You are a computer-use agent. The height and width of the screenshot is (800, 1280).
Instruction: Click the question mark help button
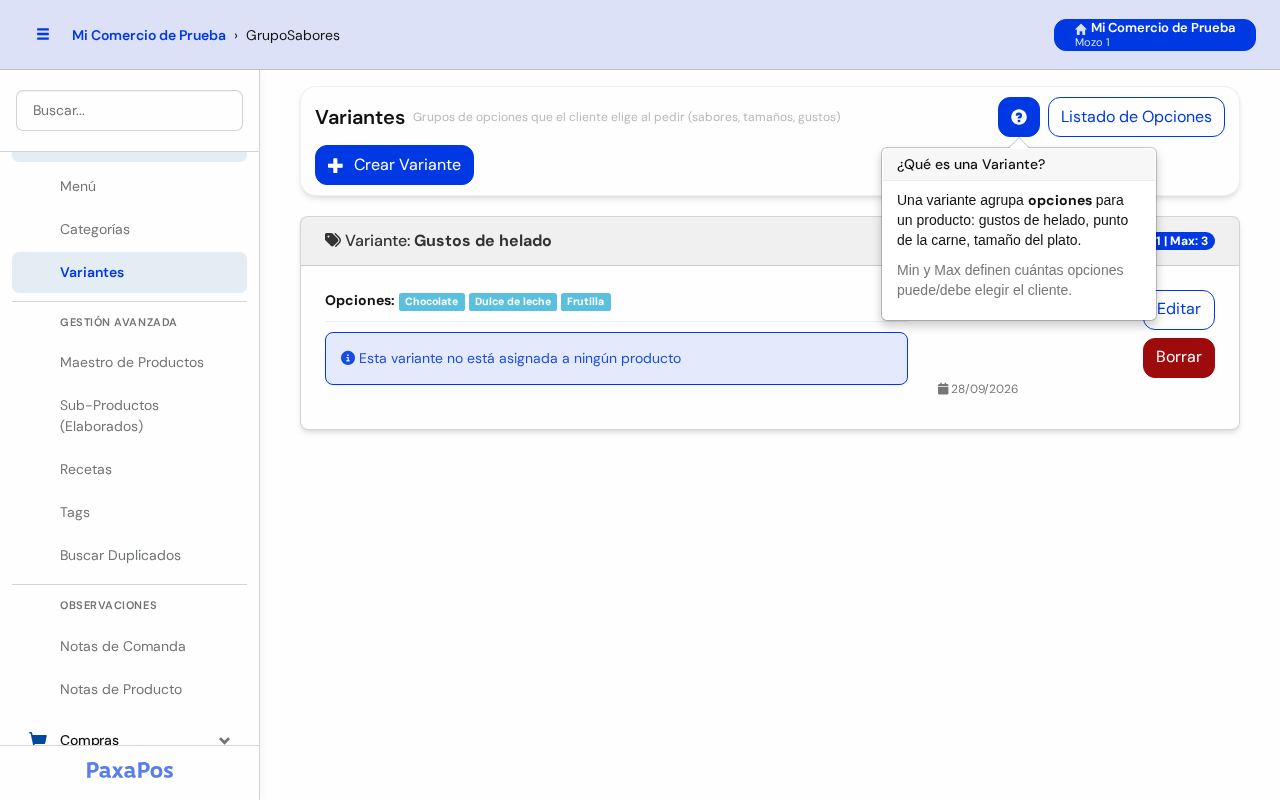click(1019, 117)
